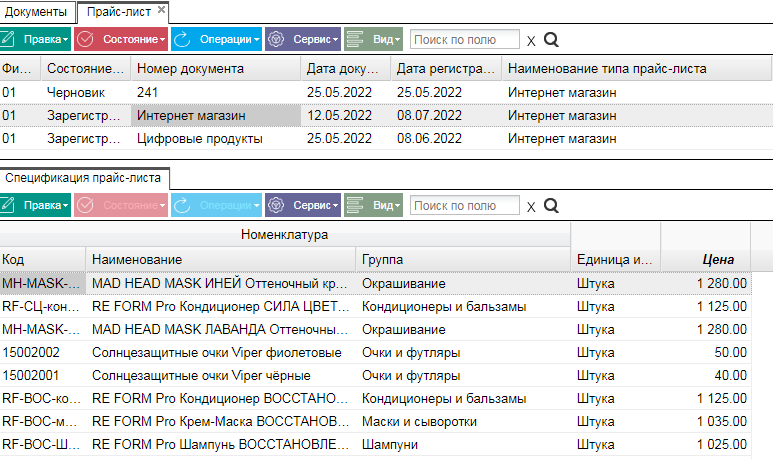Sort by Состояние column header
Viewport: 773px width, 459px height.
[x=86, y=69]
